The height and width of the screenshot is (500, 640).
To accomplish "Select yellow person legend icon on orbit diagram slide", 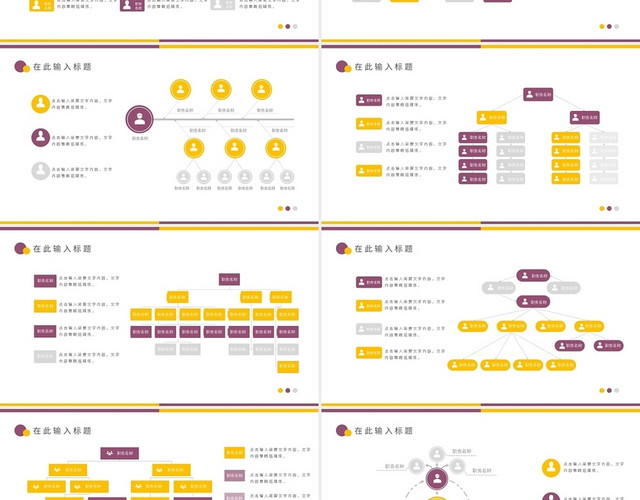I will [551, 468].
